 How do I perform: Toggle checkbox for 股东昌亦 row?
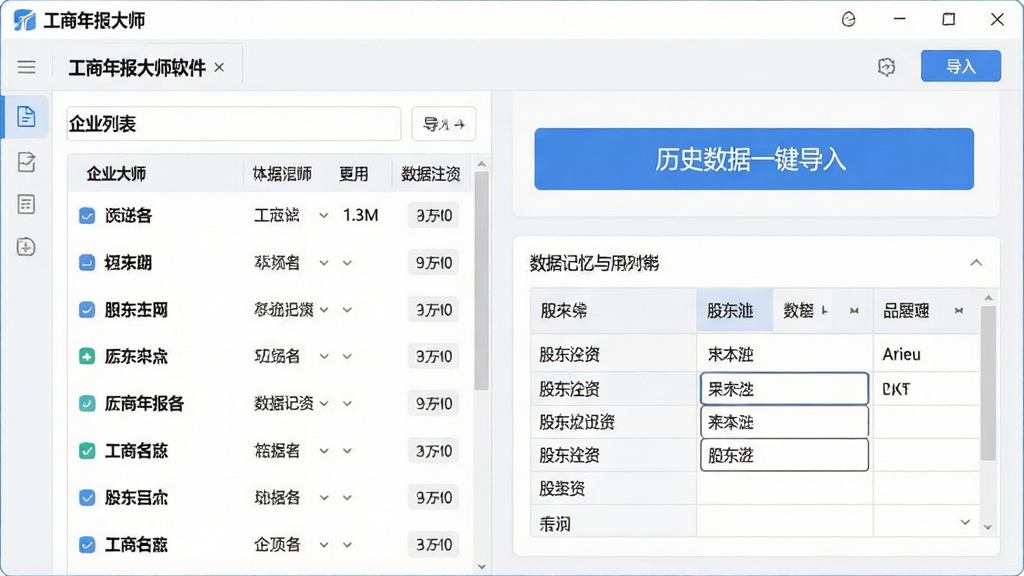(87, 498)
